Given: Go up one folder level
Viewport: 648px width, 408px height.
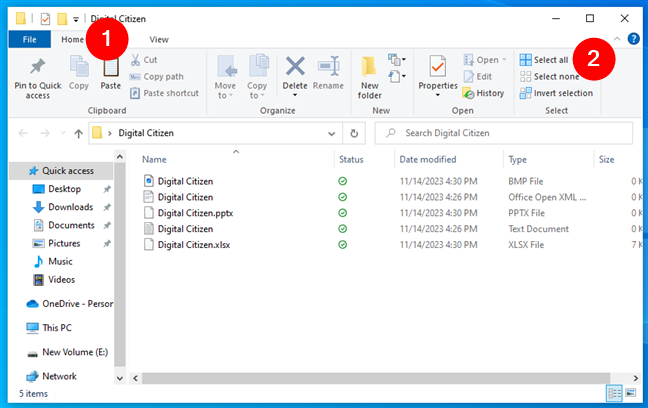Looking at the screenshot, I should pyautogui.click(x=79, y=133).
